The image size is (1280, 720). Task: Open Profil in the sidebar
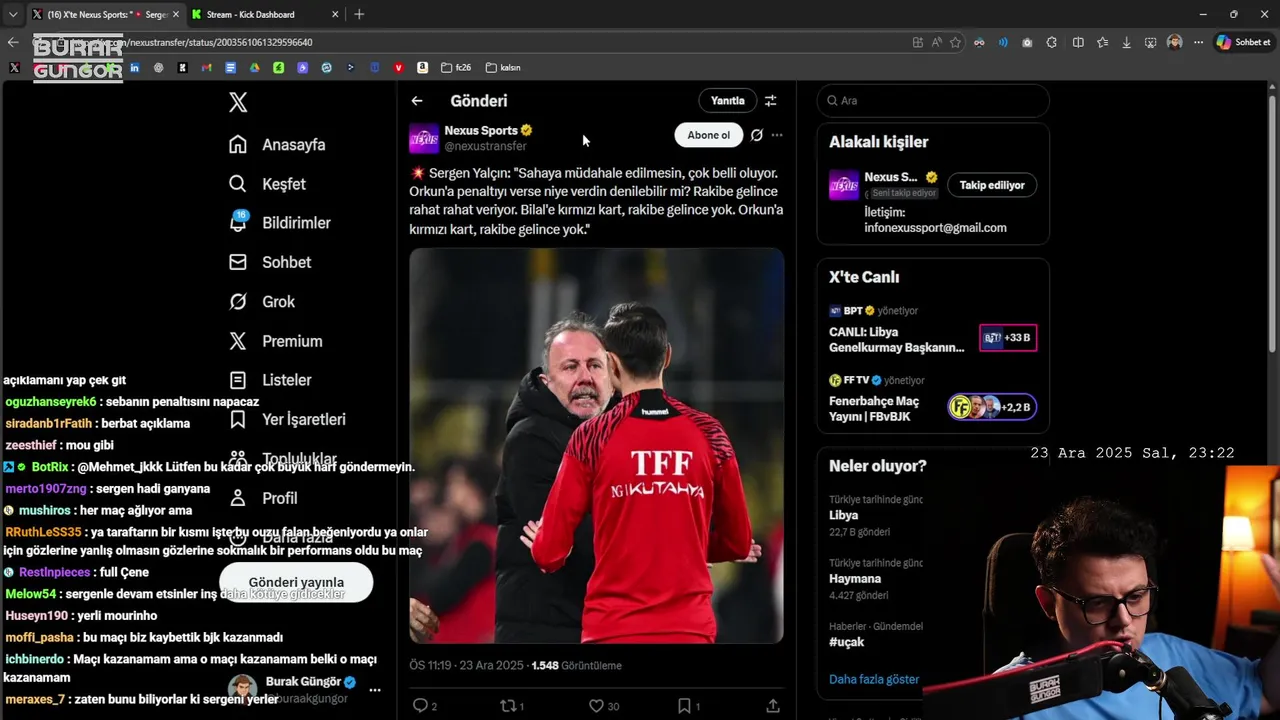pyautogui.click(x=265, y=498)
